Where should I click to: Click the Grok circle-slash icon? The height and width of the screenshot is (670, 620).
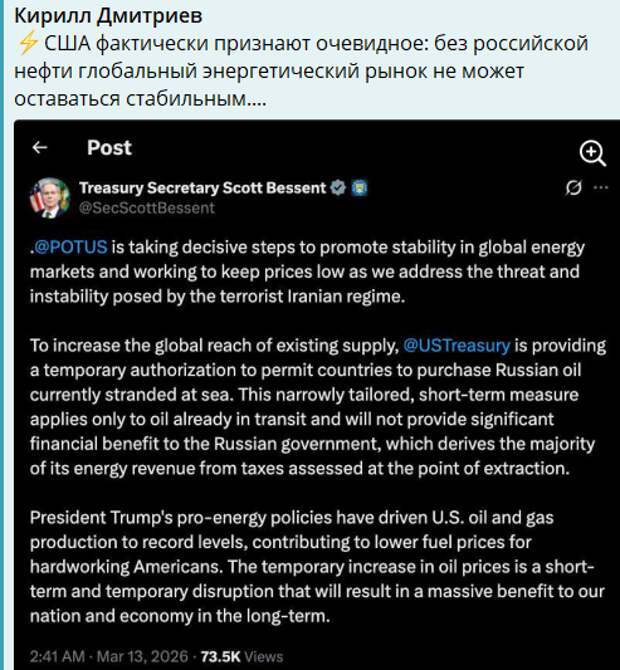[574, 187]
